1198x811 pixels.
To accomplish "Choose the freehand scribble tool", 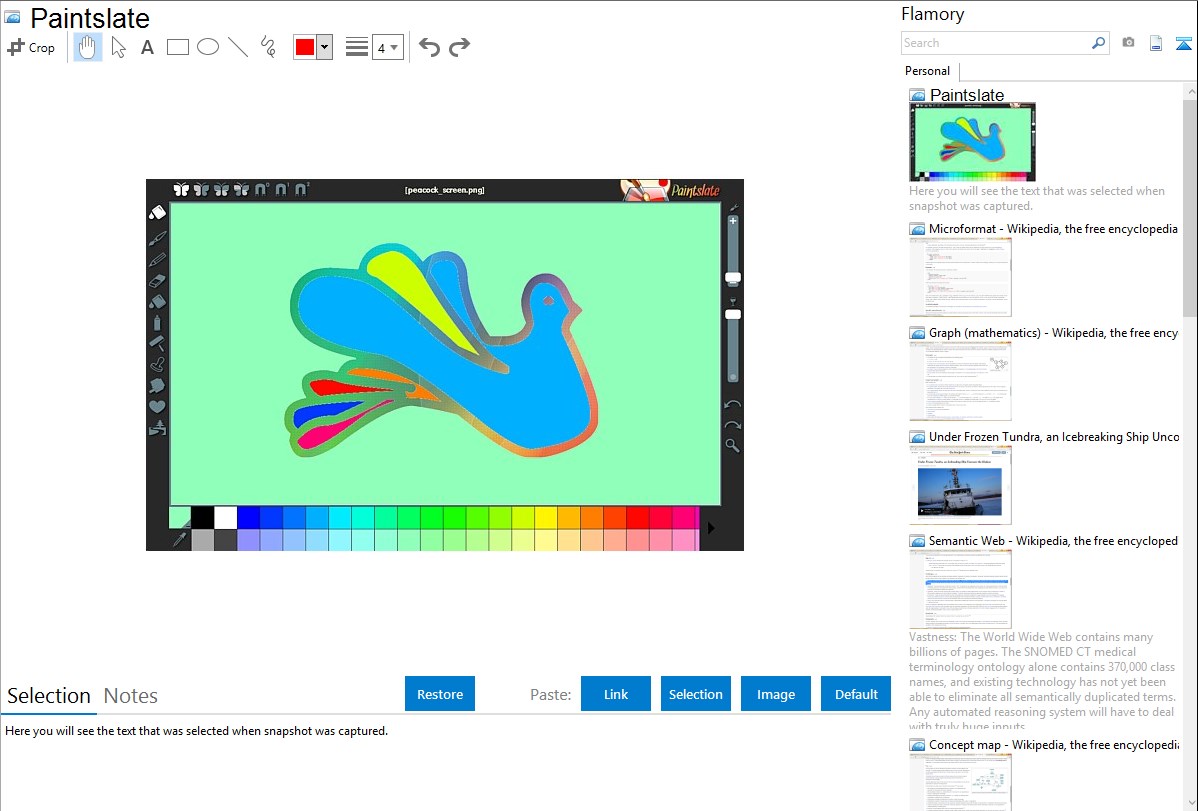I will 267,47.
